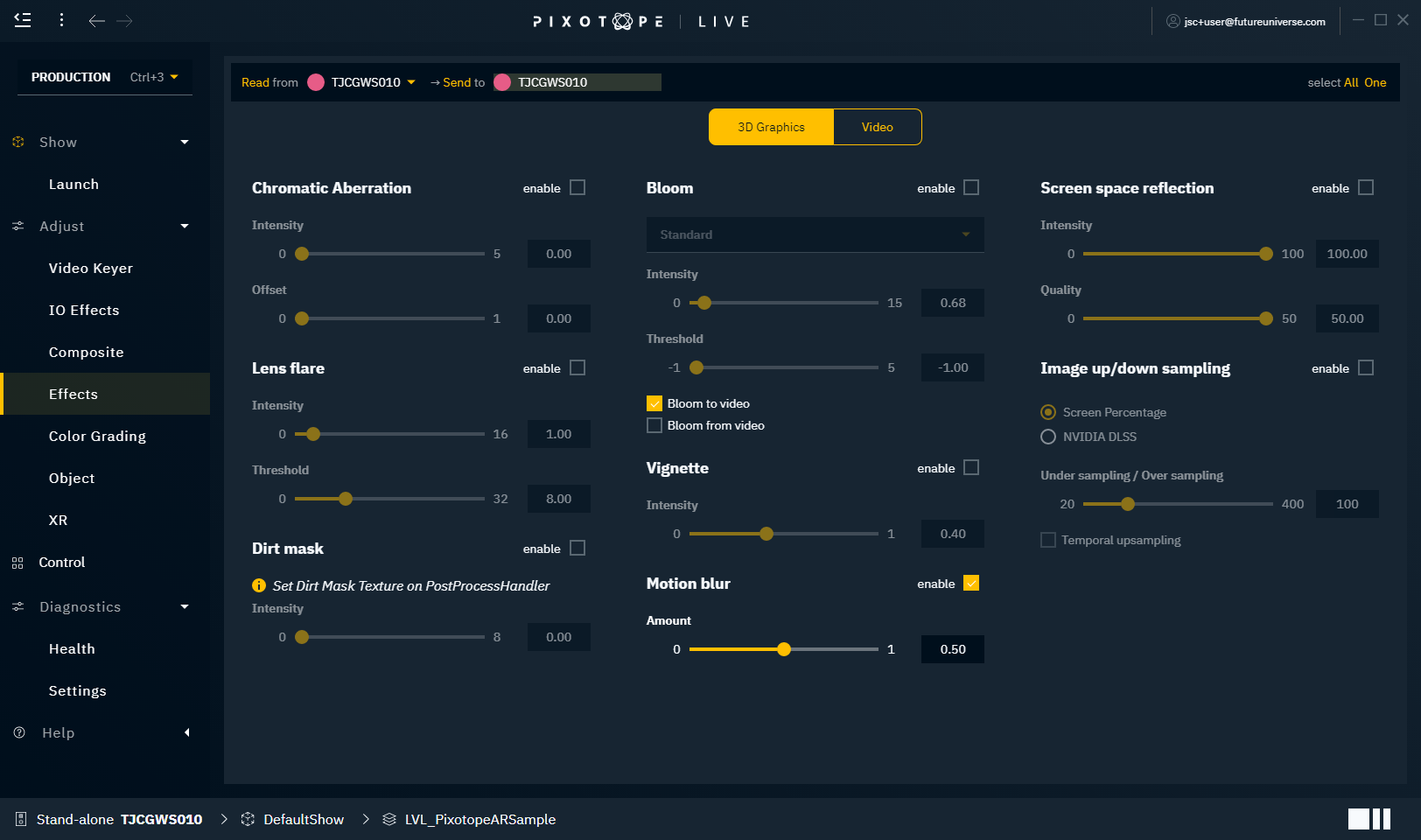
Task: Click the Dirt mask info icon
Action: pos(259,585)
